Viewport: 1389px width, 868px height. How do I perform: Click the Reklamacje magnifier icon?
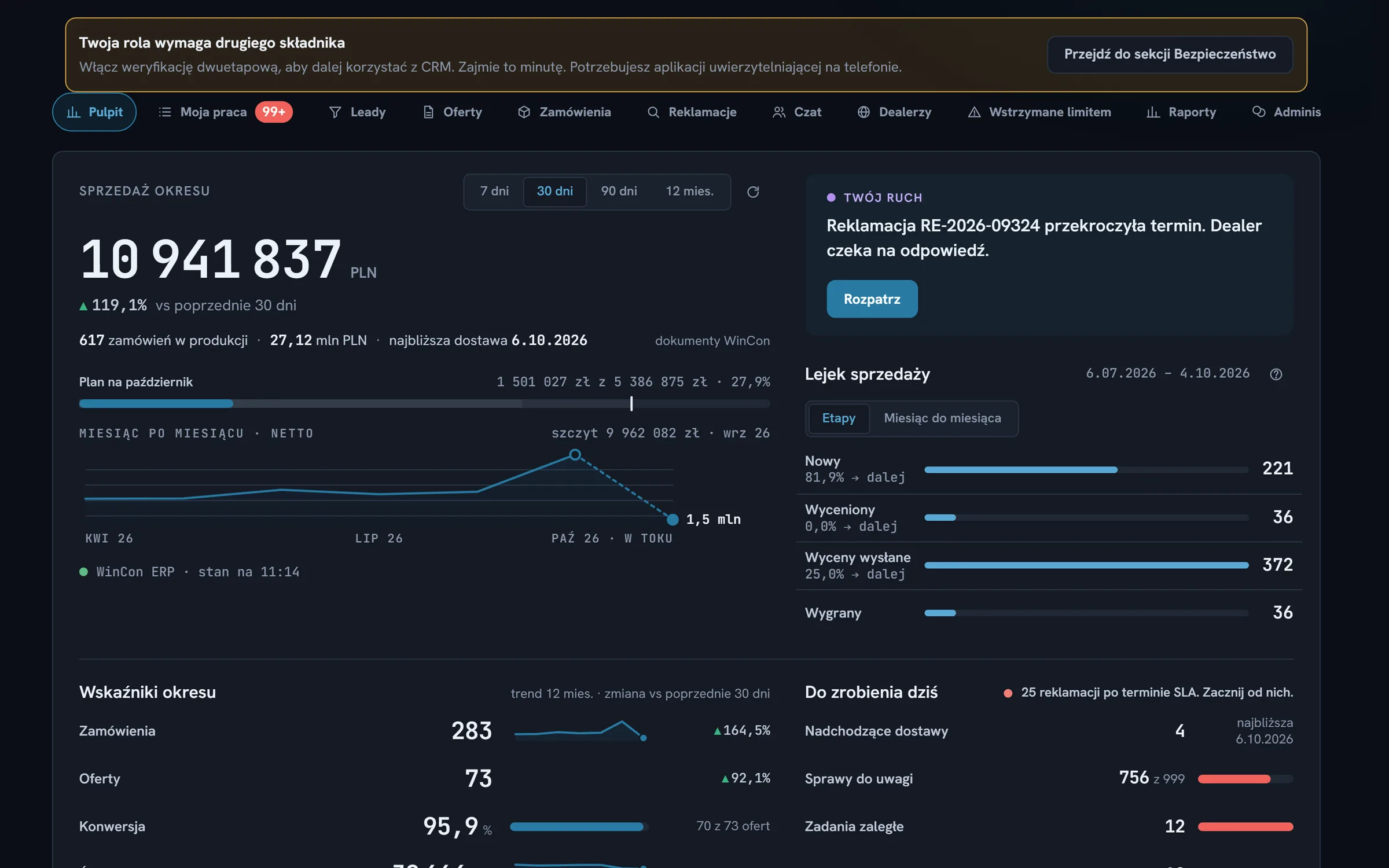point(653,112)
